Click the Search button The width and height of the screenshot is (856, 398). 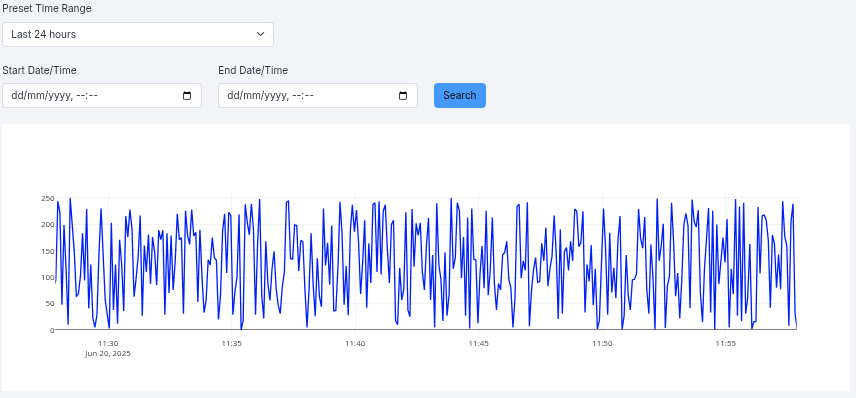[x=460, y=96]
